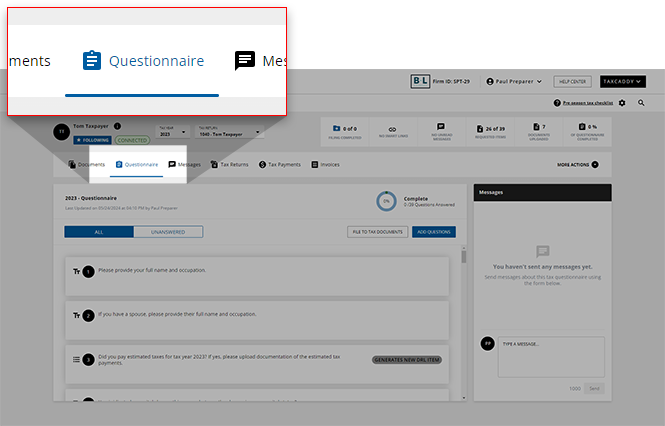Viewport: 665px width, 426px height.
Task: Click the Connected status badge
Action: pyautogui.click(x=132, y=140)
